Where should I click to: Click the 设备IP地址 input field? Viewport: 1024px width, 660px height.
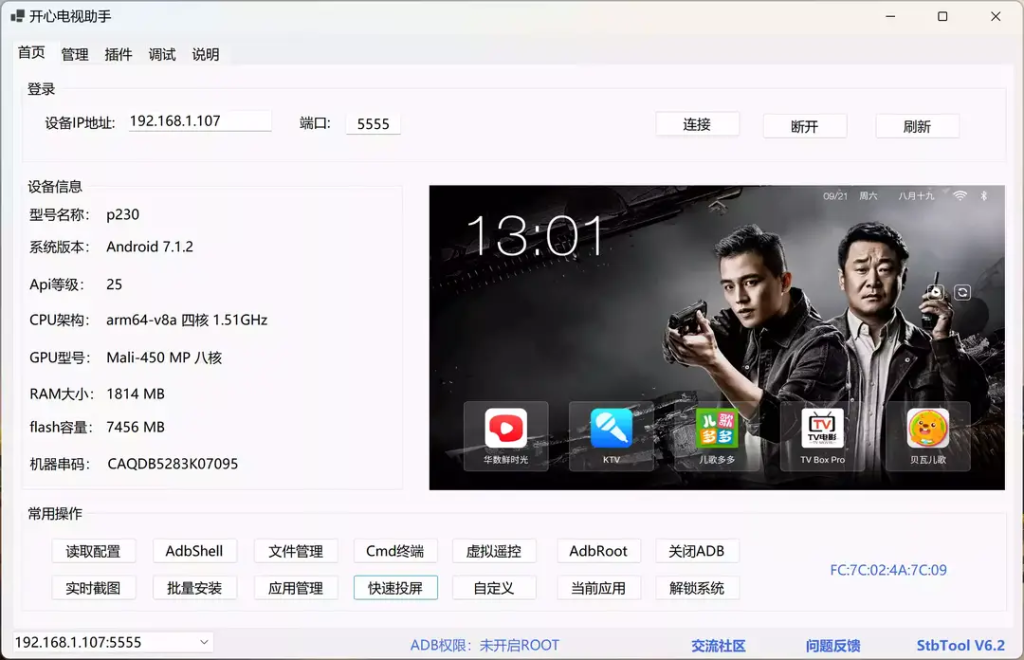(200, 121)
